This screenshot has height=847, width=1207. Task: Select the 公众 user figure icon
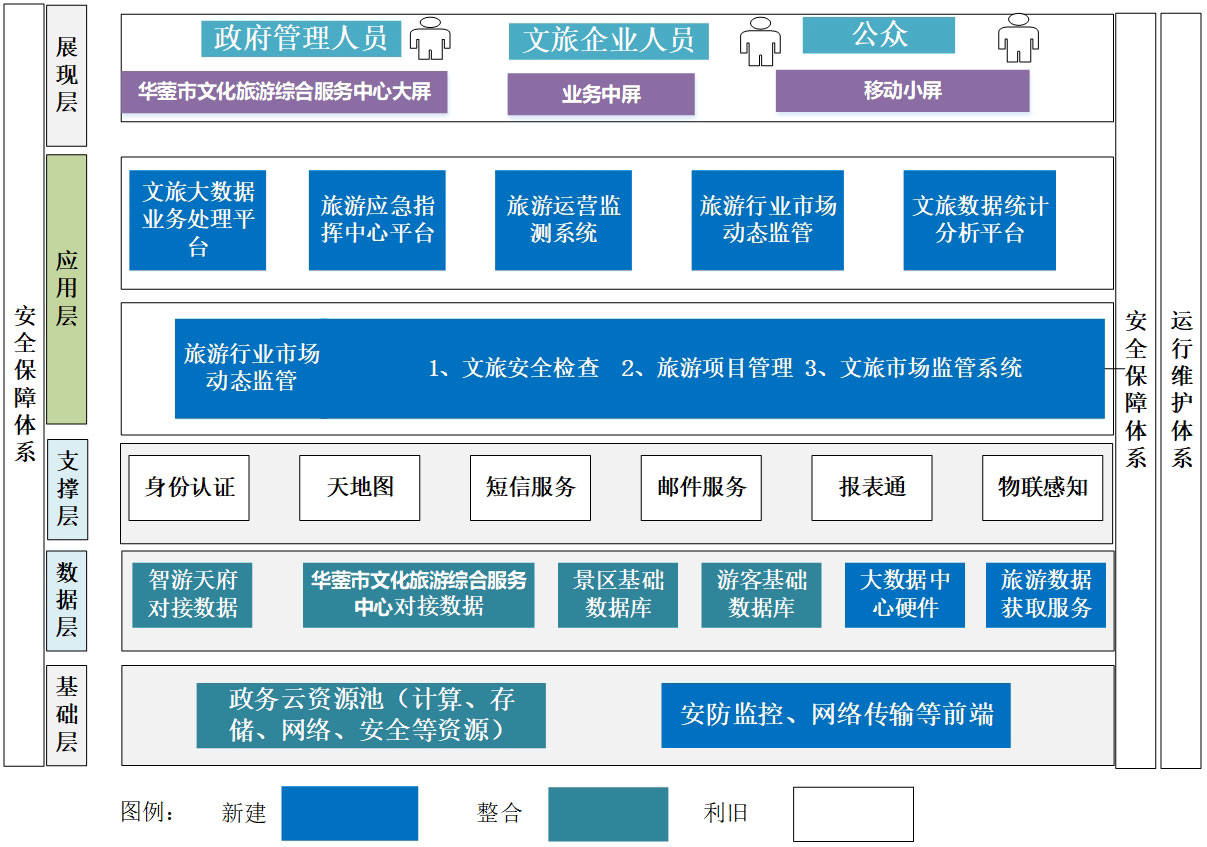coord(1019,38)
